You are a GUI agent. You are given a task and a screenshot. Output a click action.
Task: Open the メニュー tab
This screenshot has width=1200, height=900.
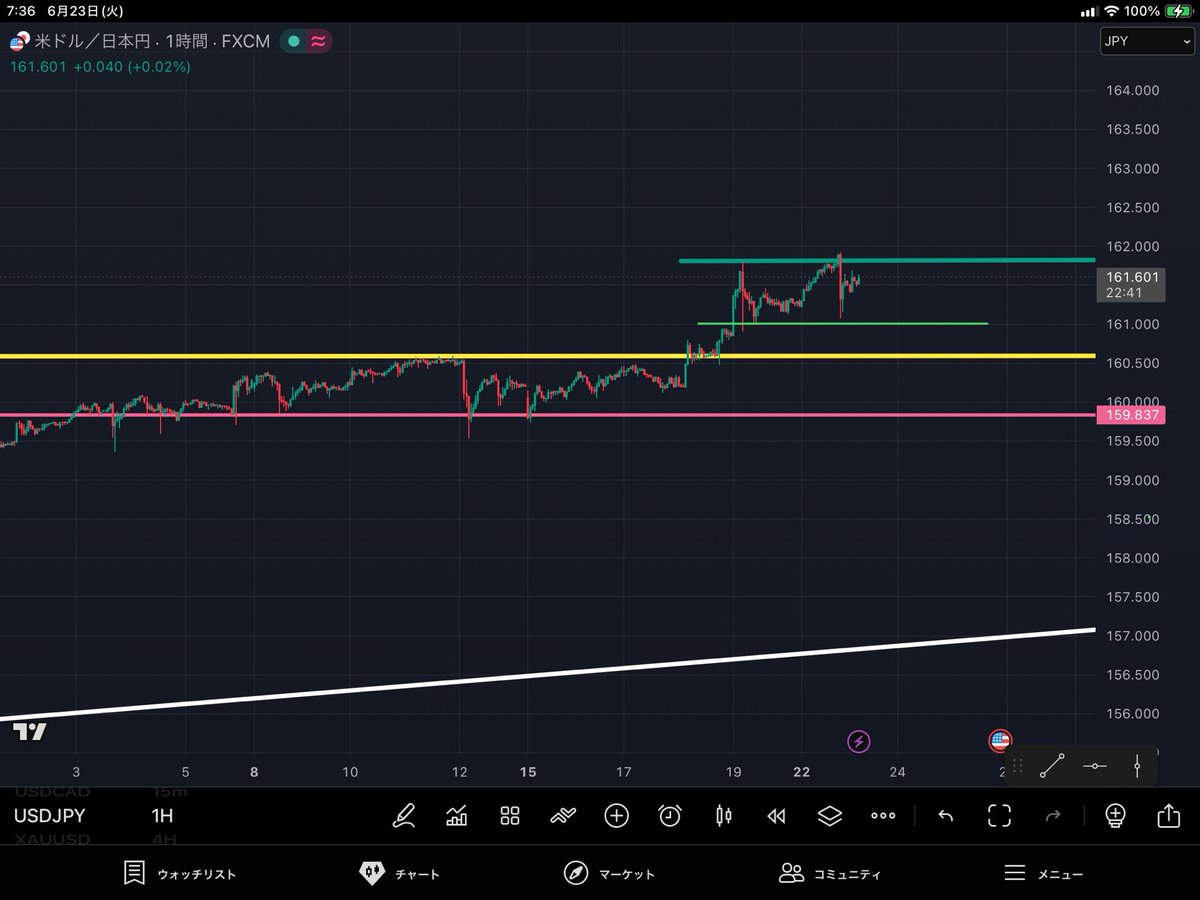click(x=1043, y=873)
